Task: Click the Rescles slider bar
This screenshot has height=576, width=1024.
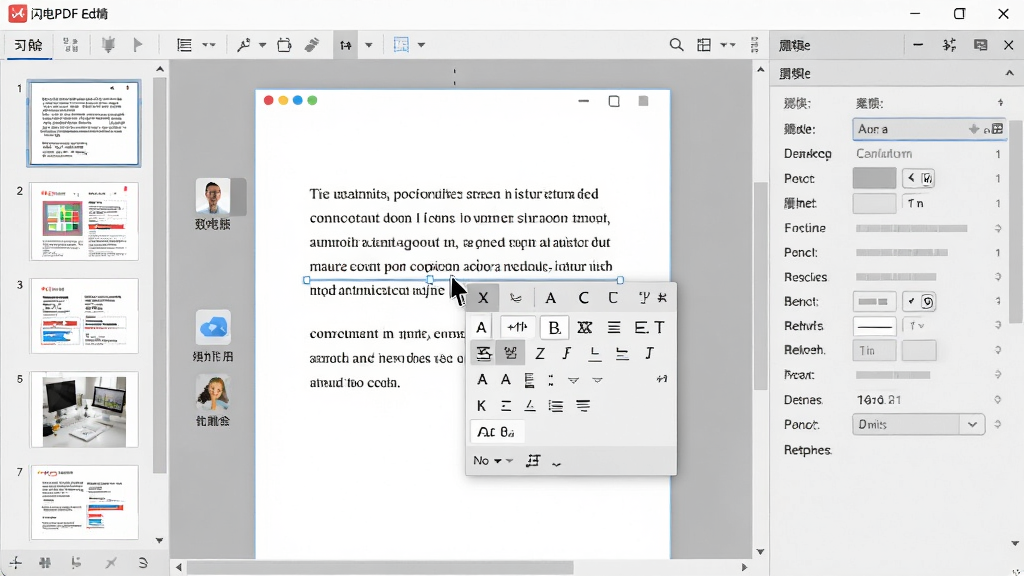Action: click(896, 277)
